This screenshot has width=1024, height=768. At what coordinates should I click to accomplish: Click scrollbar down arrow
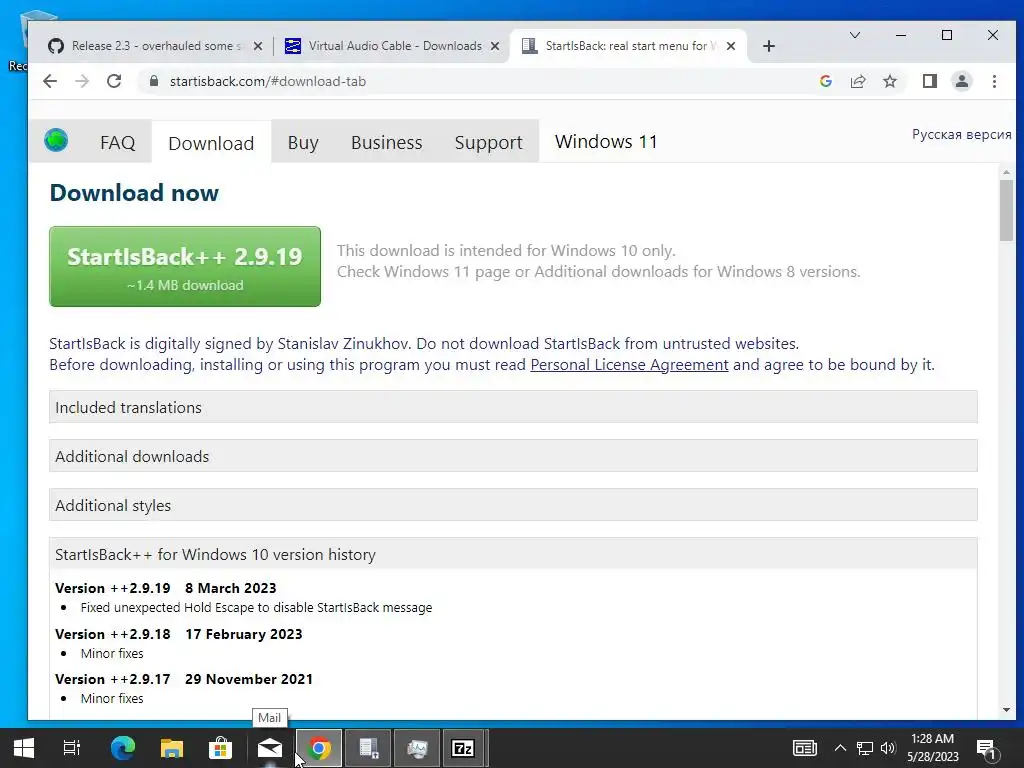click(x=1006, y=710)
